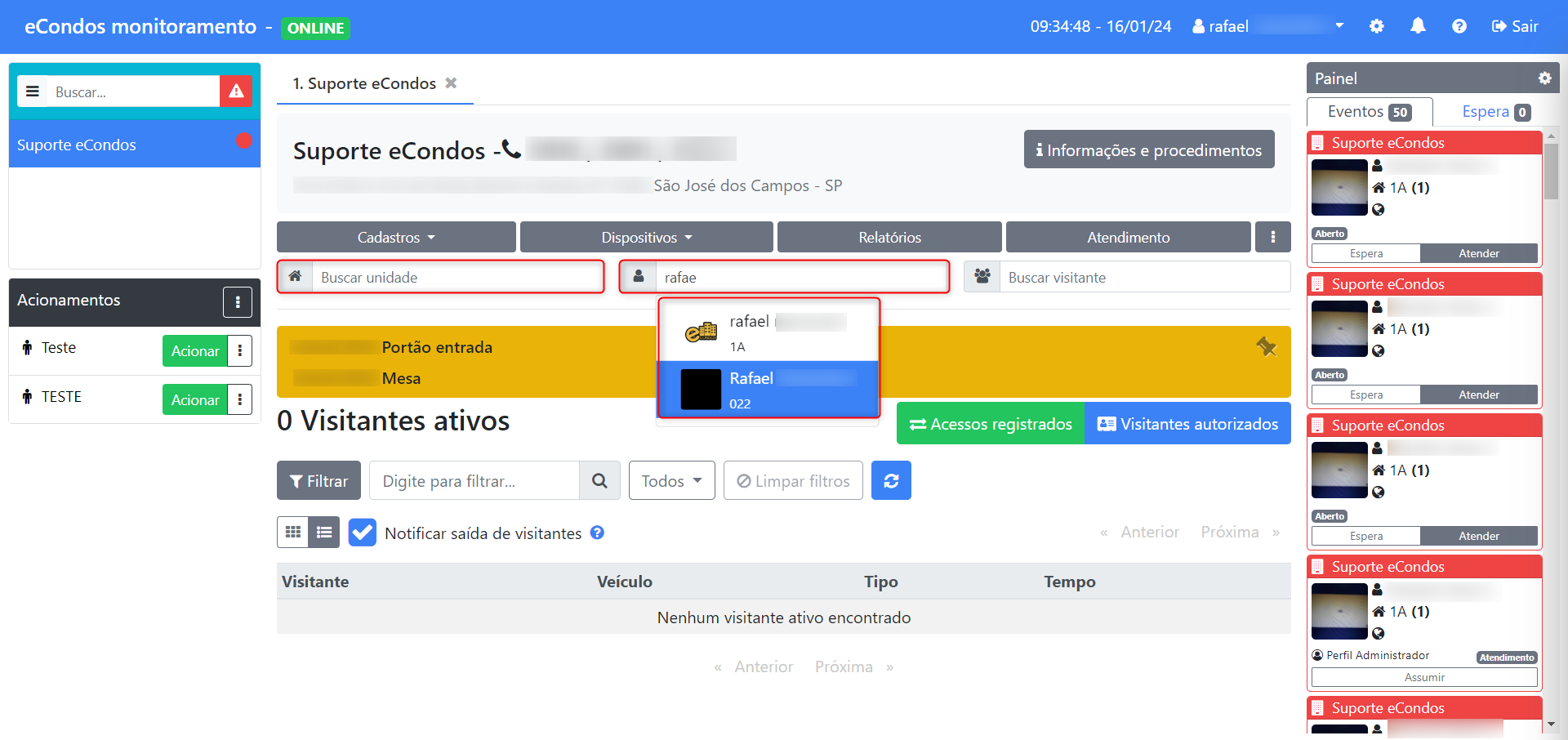Click red alert triangle button
1568x740 pixels.
[236, 91]
